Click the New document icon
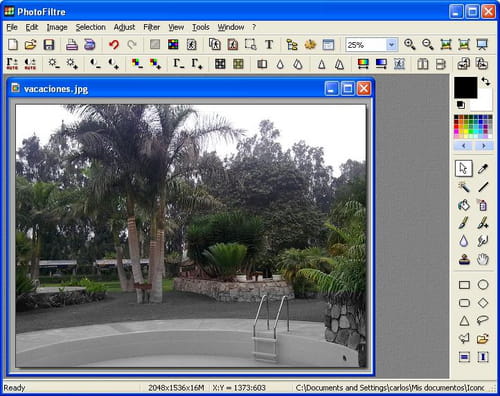The height and width of the screenshot is (396, 500). [13, 44]
